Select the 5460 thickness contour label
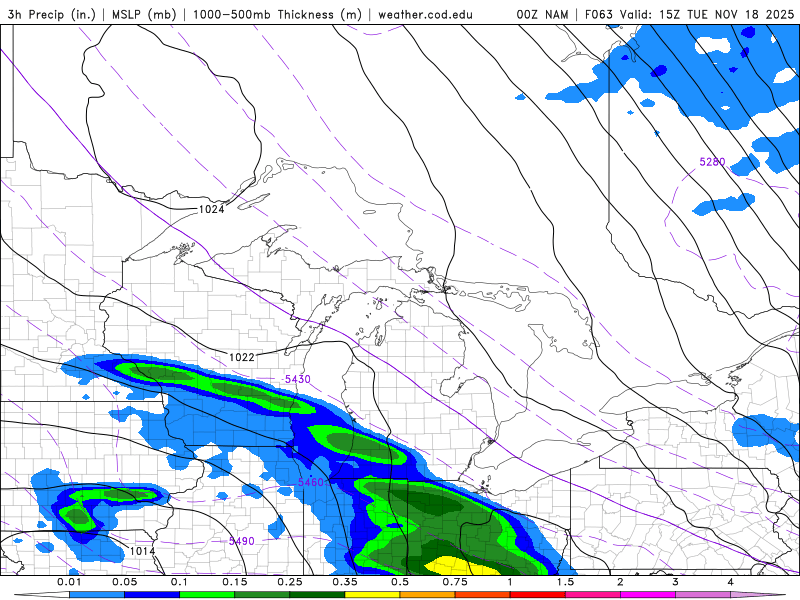Viewport: 800px width, 600px height. pyautogui.click(x=311, y=482)
